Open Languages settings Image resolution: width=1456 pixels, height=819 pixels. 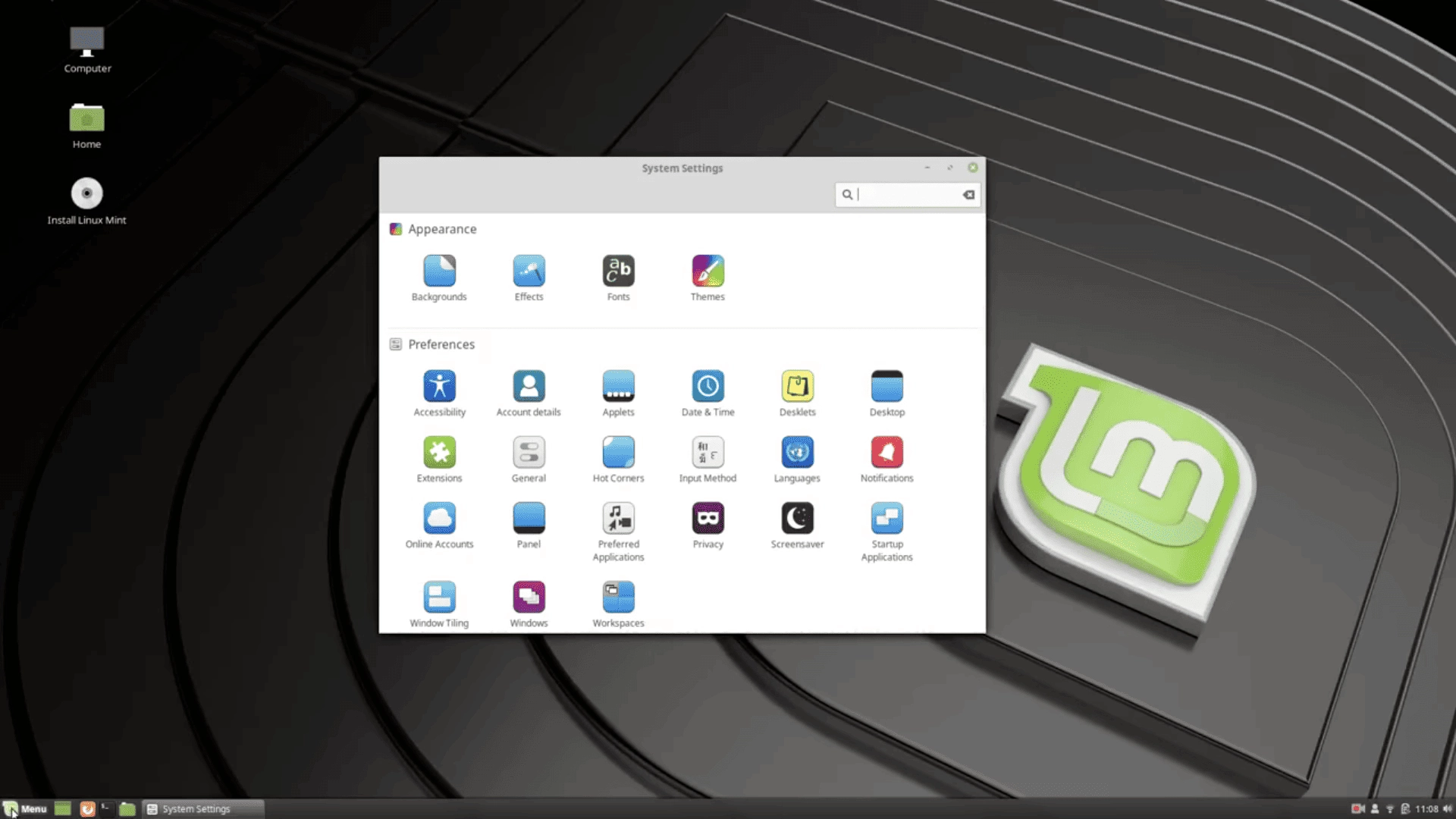click(797, 460)
